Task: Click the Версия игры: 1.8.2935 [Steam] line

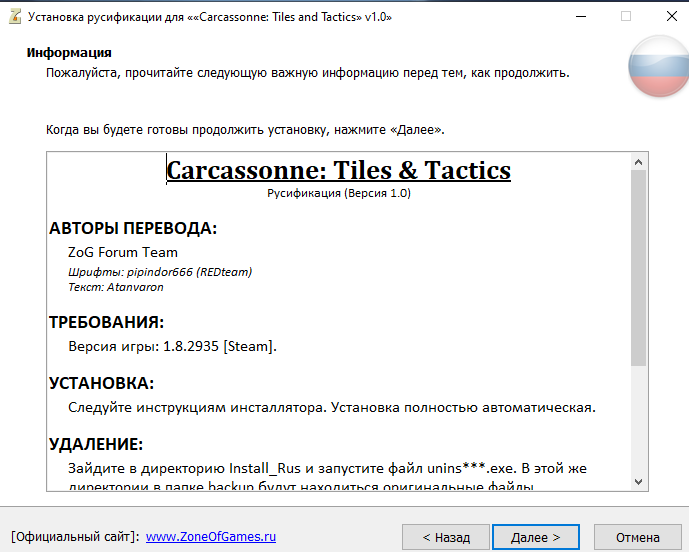Action: [x=172, y=346]
